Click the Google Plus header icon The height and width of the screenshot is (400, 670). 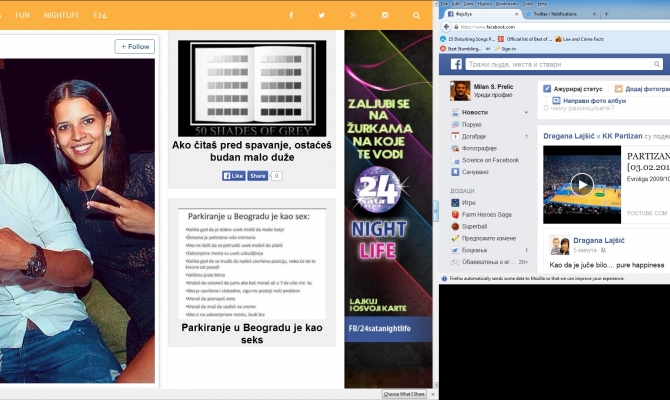tap(353, 15)
